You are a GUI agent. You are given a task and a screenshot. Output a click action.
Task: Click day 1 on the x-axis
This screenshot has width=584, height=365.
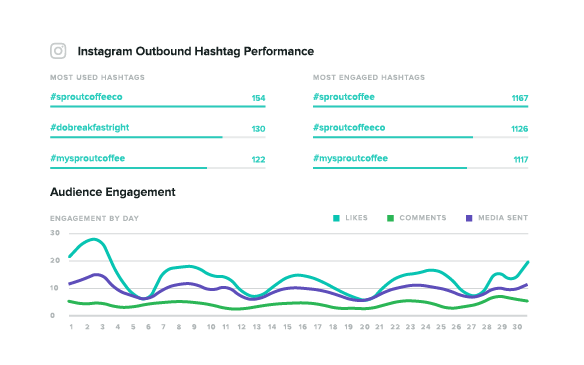pyautogui.click(x=71, y=327)
